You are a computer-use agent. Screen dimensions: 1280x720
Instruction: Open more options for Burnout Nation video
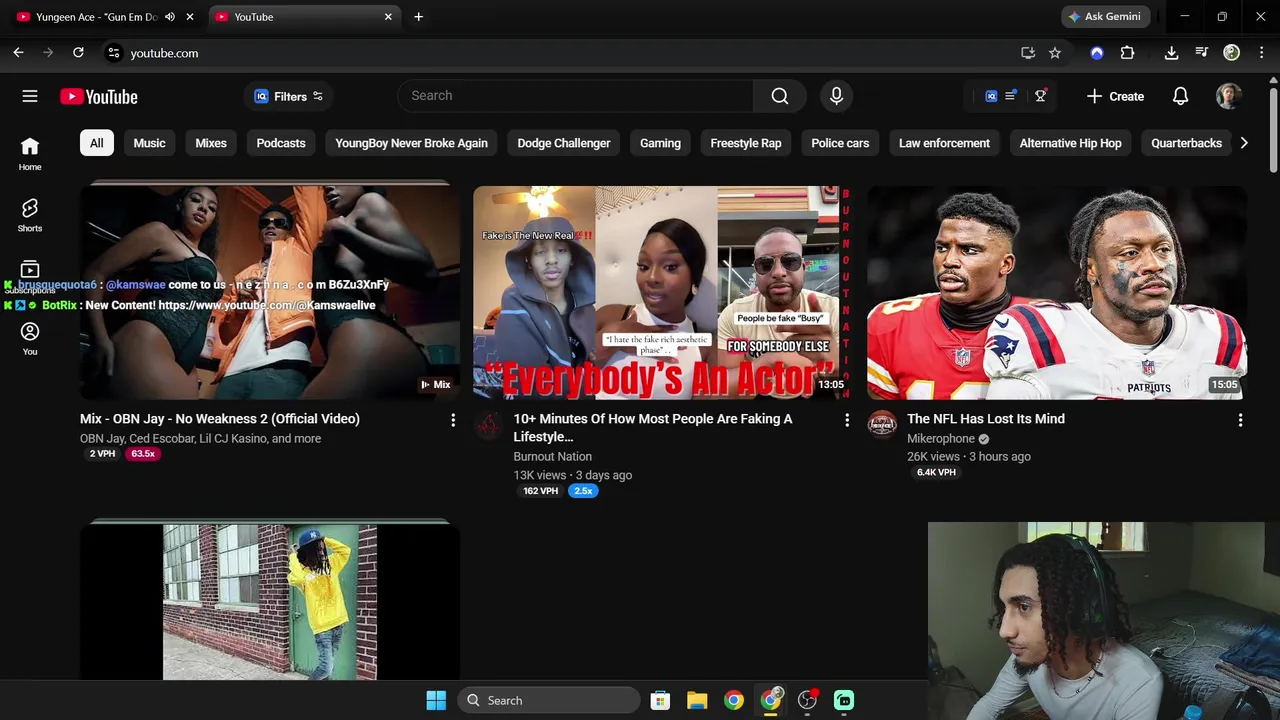tap(847, 421)
